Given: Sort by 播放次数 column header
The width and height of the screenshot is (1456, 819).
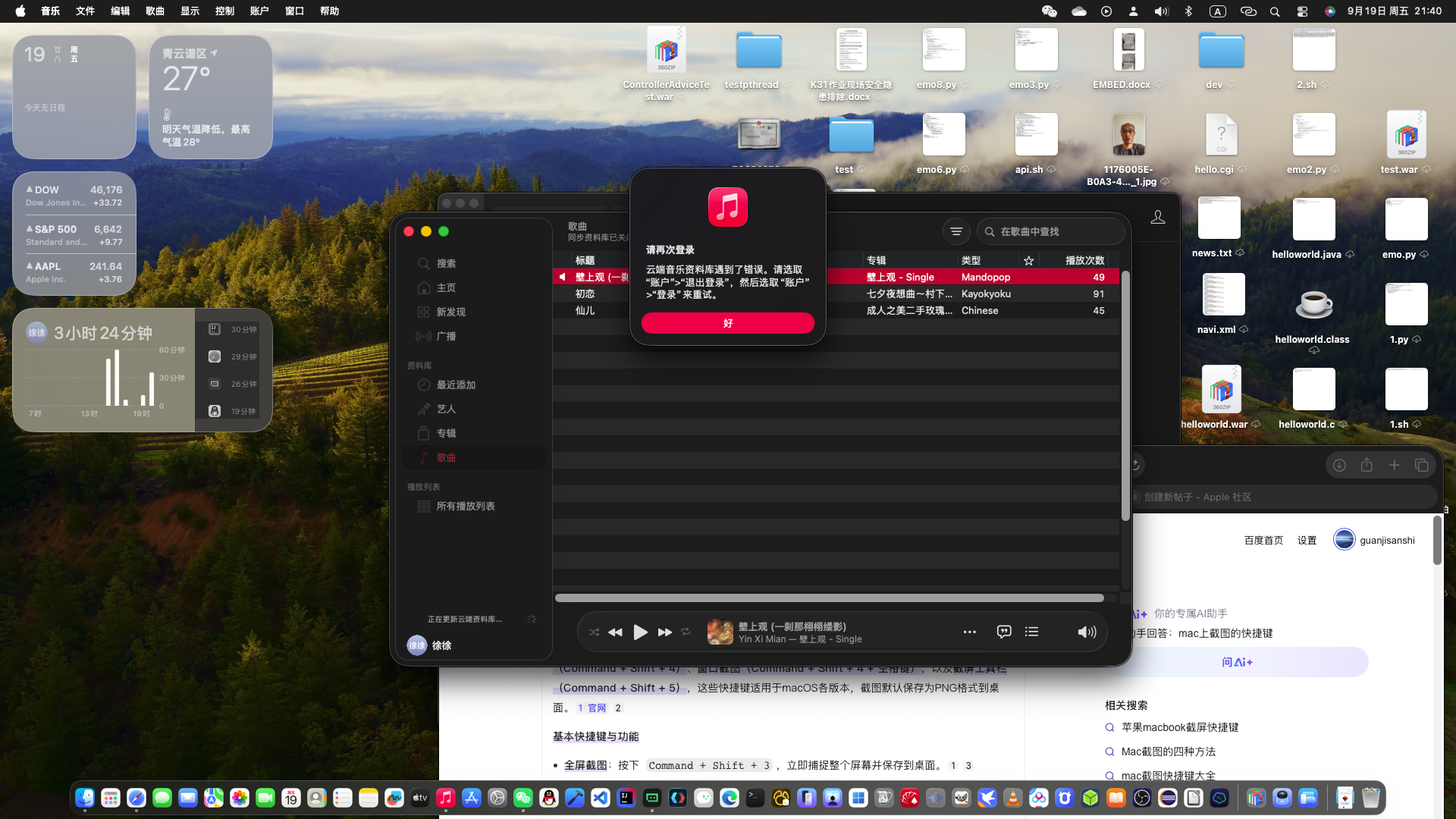Looking at the screenshot, I should click(1084, 260).
